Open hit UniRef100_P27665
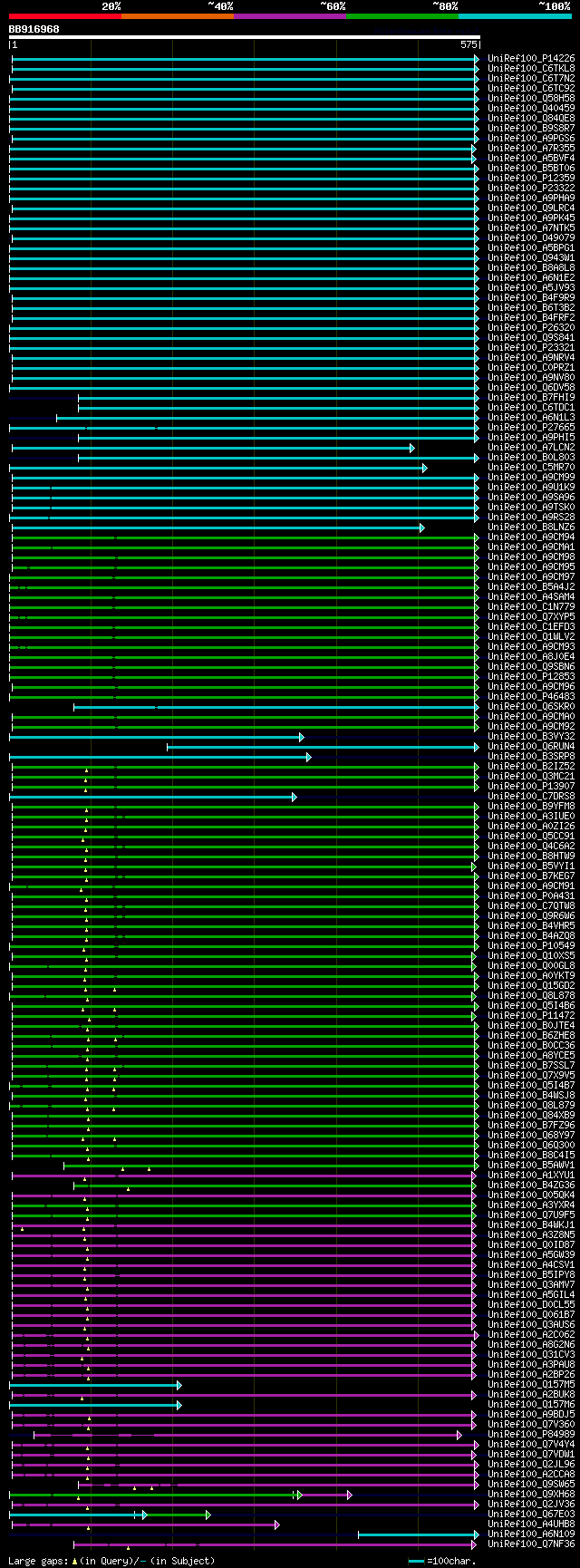 pos(531,428)
